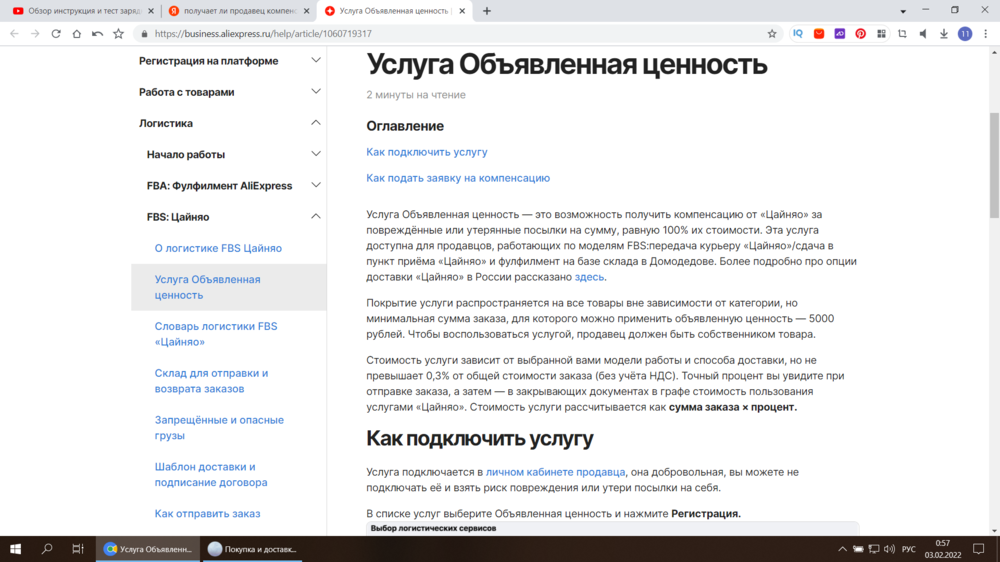
Task: Open Windows taskbar search
Action: pyautogui.click(x=47, y=549)
